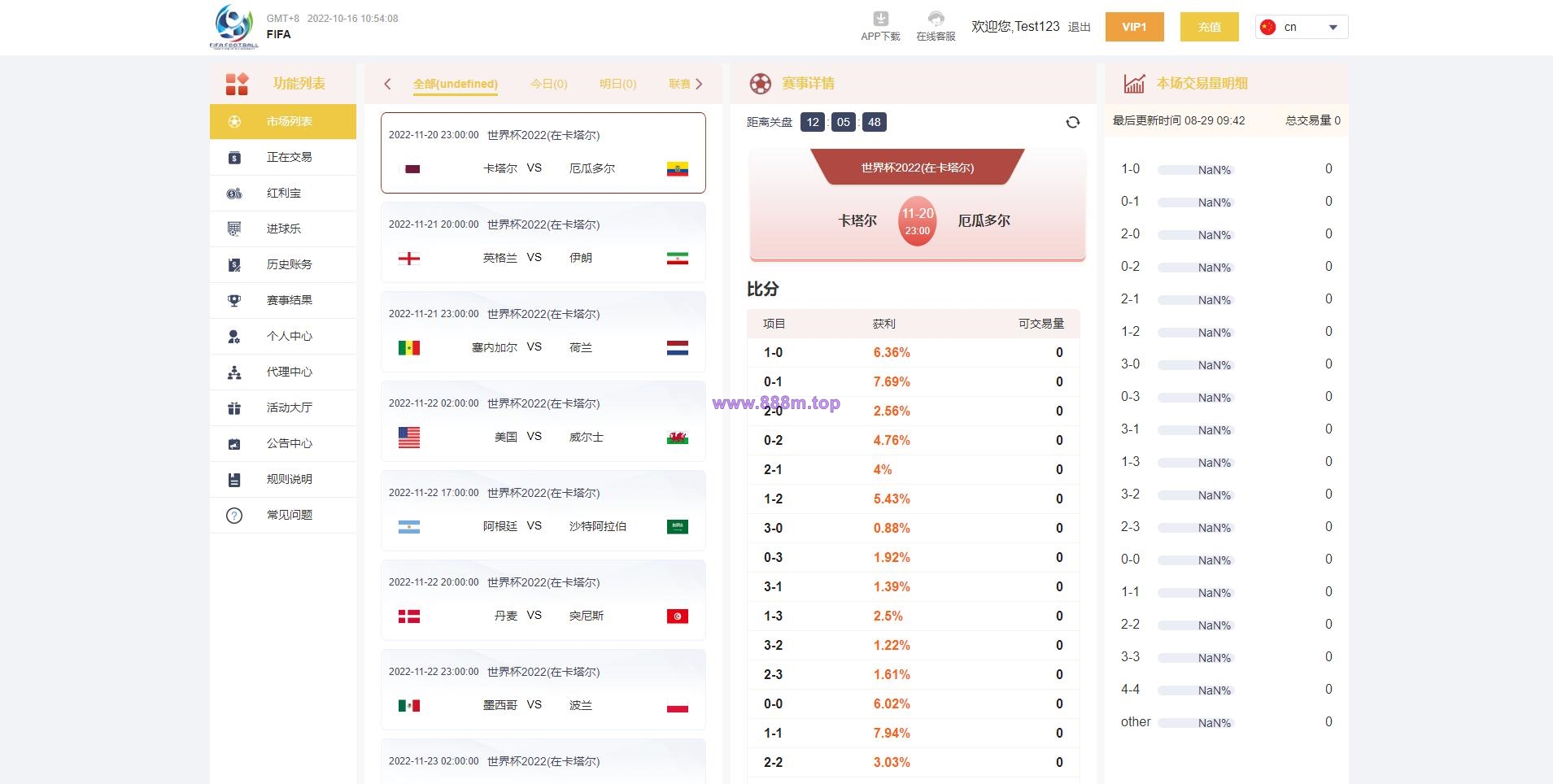Open 正在交易 in the sidebar menu
1553x784 pixels.
click(283, 157)
